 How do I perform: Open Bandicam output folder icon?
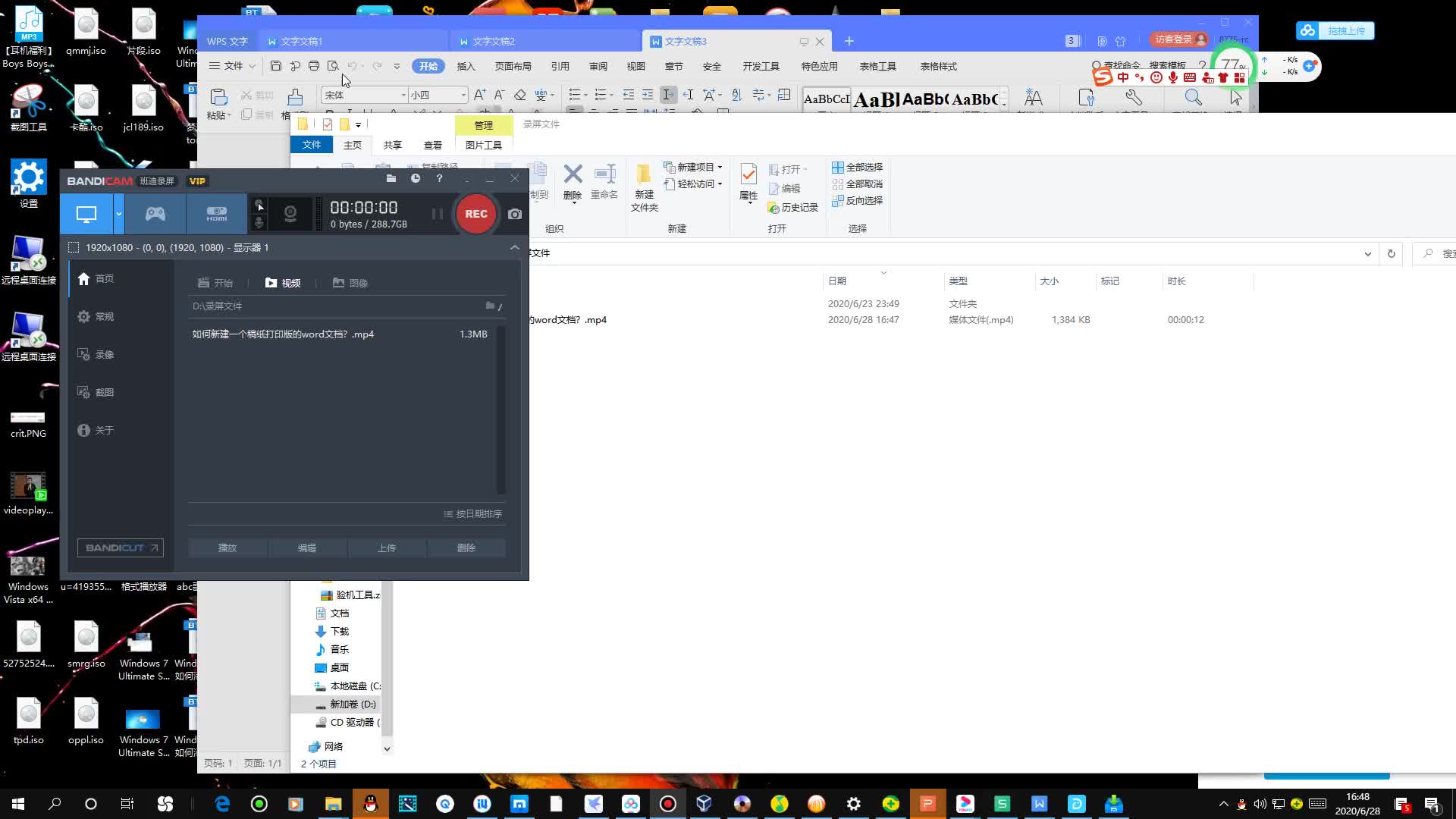[391, 178]
